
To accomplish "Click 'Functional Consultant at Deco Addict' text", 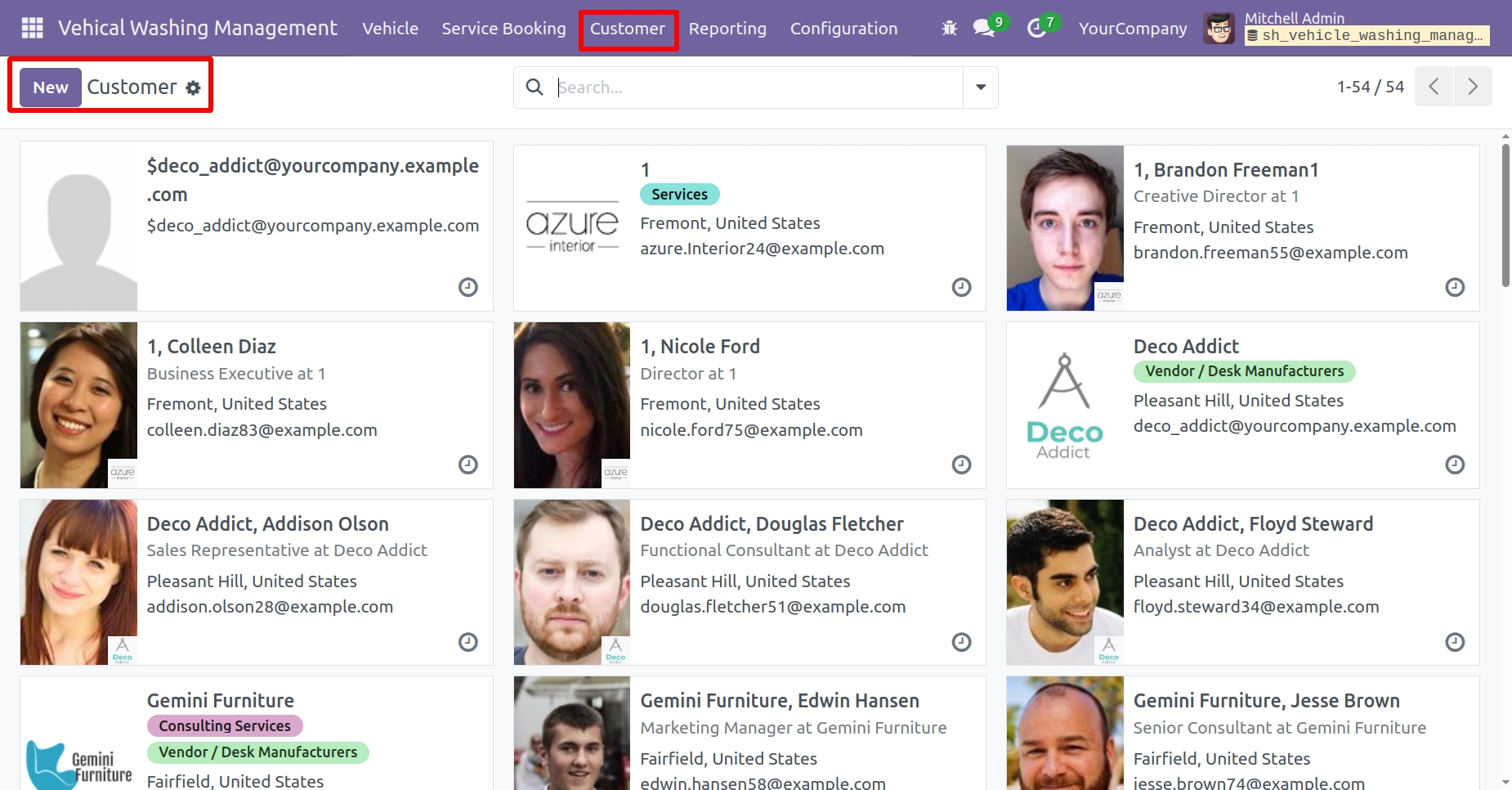I will (784, 550).
